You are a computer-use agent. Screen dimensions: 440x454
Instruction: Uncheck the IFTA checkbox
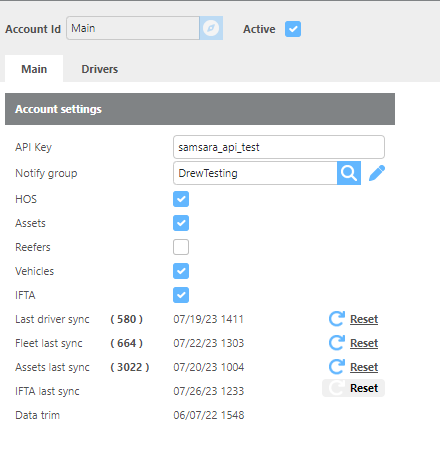click(x=181, y=295)
